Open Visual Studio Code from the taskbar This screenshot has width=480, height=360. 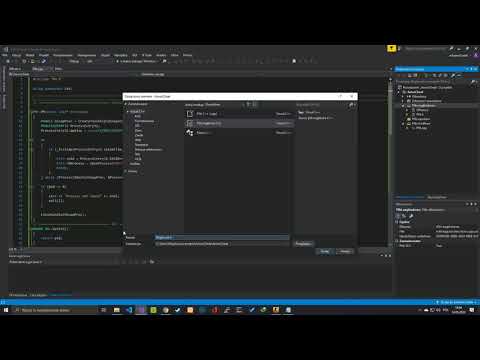pyautogui.click(x=129, y=310)
